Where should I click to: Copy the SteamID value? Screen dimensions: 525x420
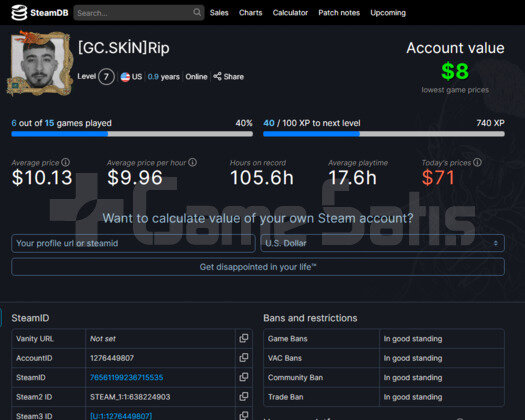click(244, 377)
